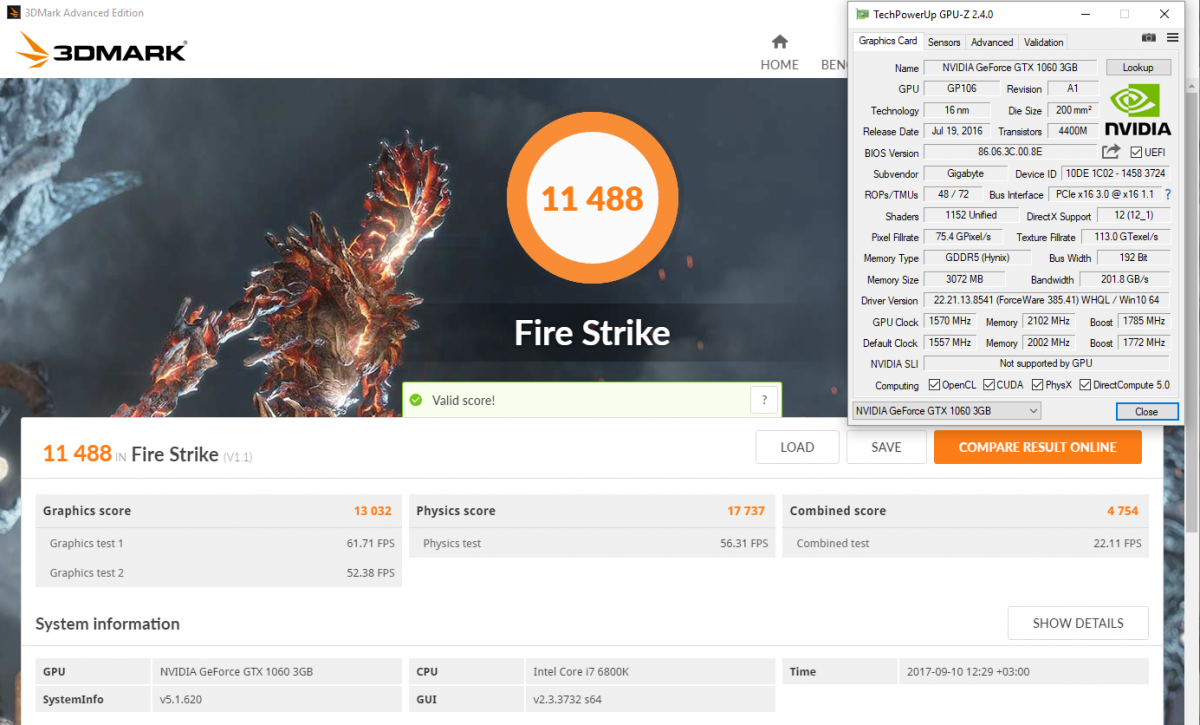Click the Device ID field
The width and height of the screenshot is (1200, 725).
1115,173
